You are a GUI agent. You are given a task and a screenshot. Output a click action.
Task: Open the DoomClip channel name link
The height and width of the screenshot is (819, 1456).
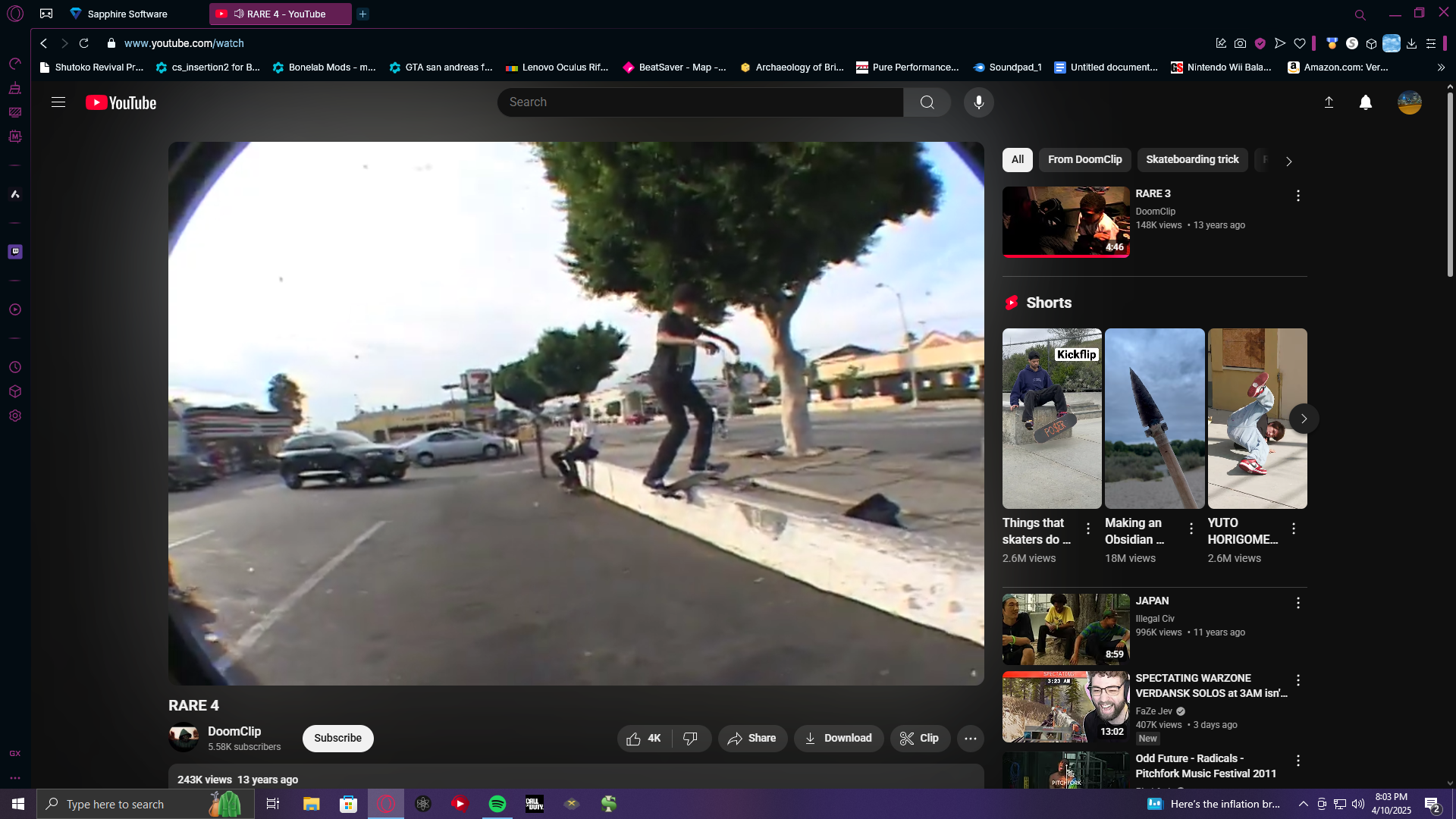click(x=234, y=731)
